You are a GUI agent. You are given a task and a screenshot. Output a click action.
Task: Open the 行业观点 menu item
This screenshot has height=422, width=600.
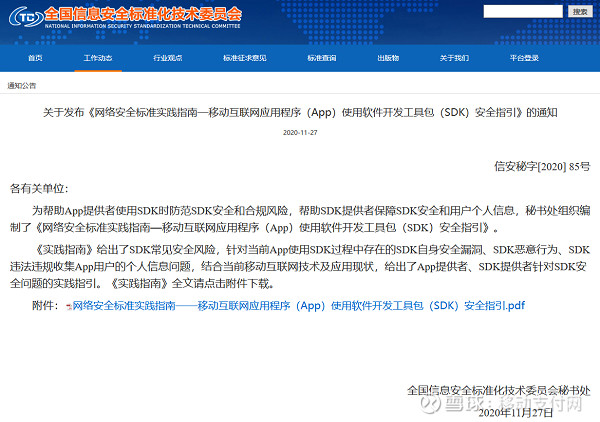168,58
